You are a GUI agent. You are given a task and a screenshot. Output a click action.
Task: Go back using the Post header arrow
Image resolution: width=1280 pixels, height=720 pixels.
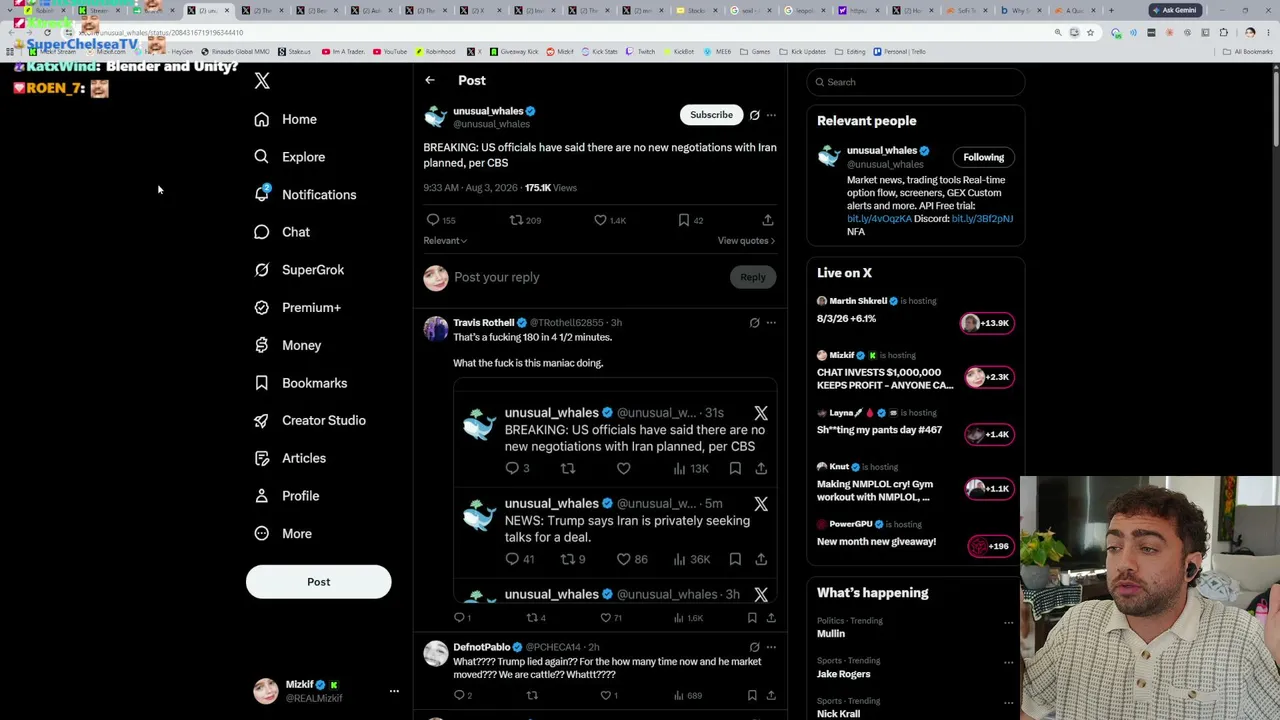(430, 80)
